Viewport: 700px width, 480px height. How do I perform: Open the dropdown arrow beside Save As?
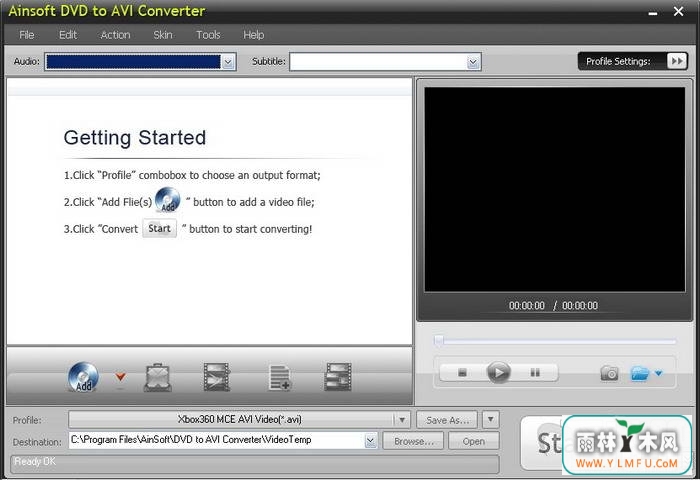(x=491, y=420)
